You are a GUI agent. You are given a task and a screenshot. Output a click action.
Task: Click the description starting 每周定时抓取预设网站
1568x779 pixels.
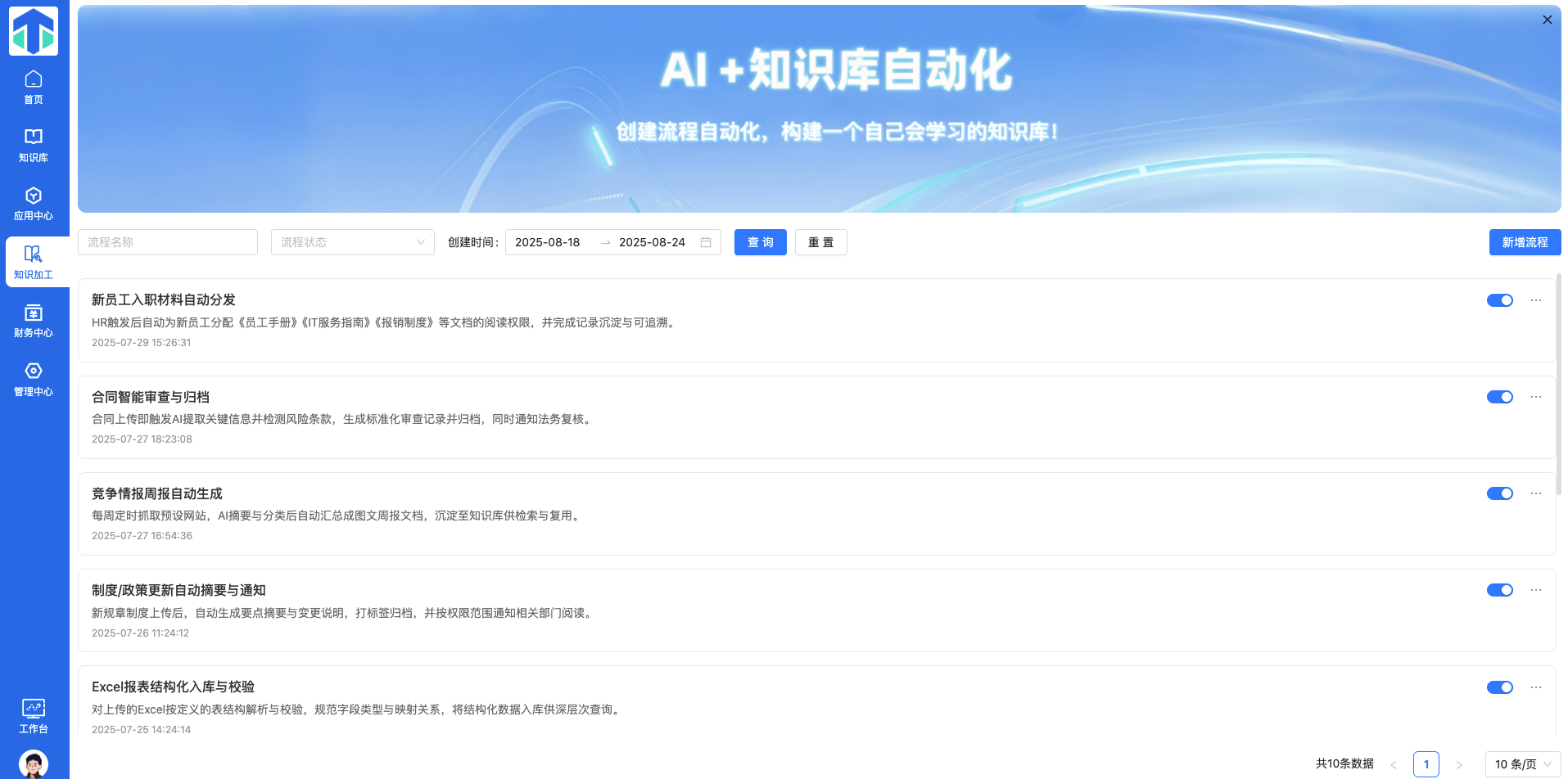pyautogui.click(x=337, y=516)
